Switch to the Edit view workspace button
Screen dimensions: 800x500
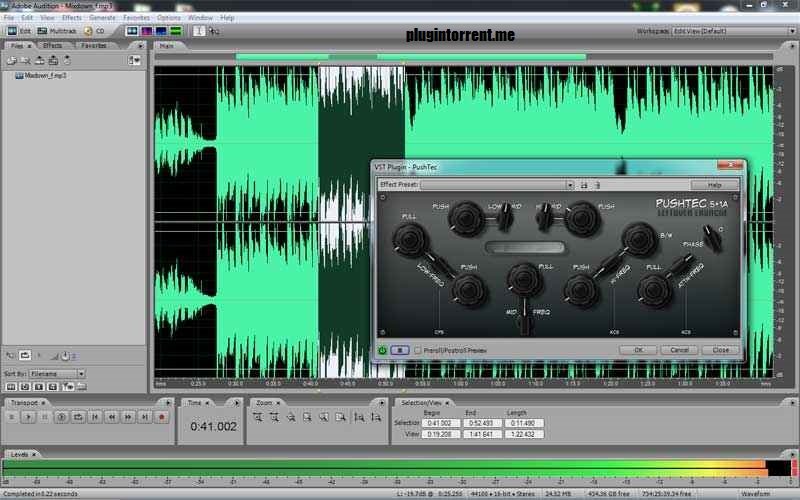20,31
